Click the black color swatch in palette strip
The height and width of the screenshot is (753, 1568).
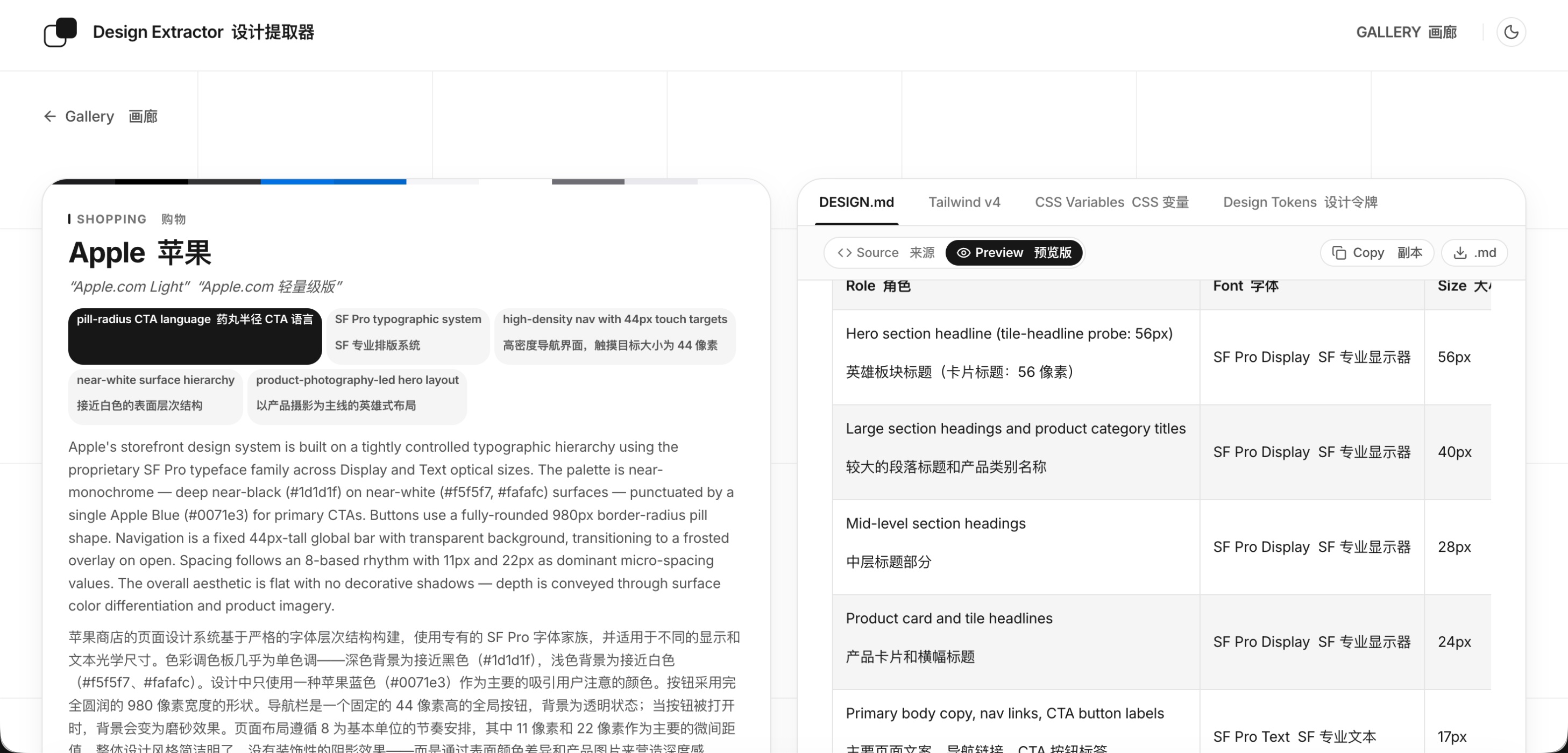coord(151,181)
